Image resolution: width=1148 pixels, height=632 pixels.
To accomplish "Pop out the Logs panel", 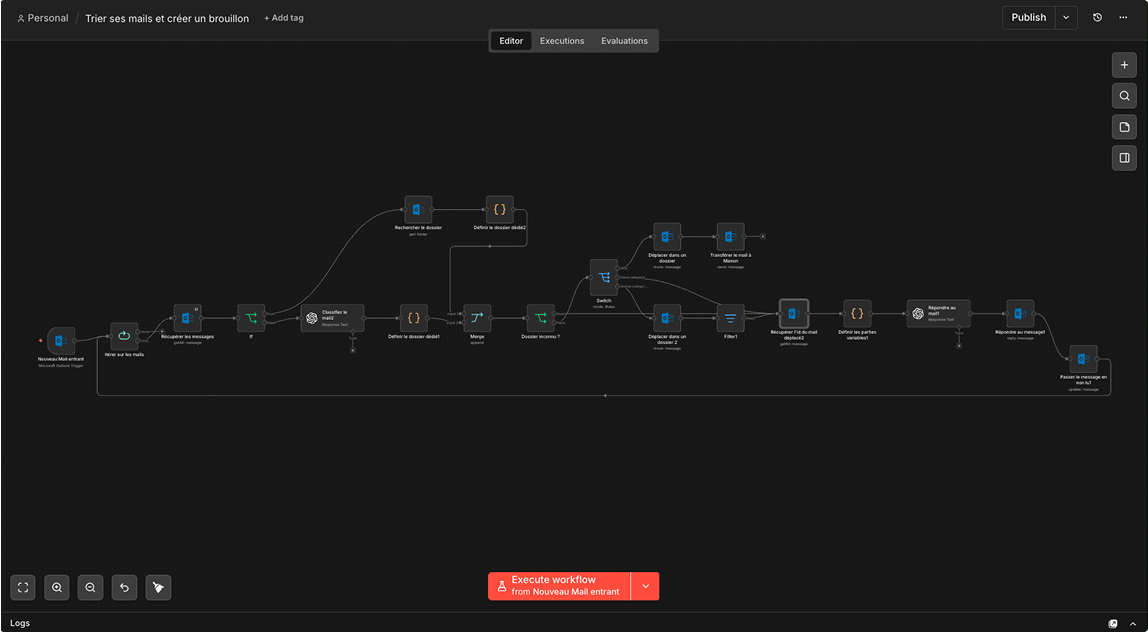I will pos(1113,624).
